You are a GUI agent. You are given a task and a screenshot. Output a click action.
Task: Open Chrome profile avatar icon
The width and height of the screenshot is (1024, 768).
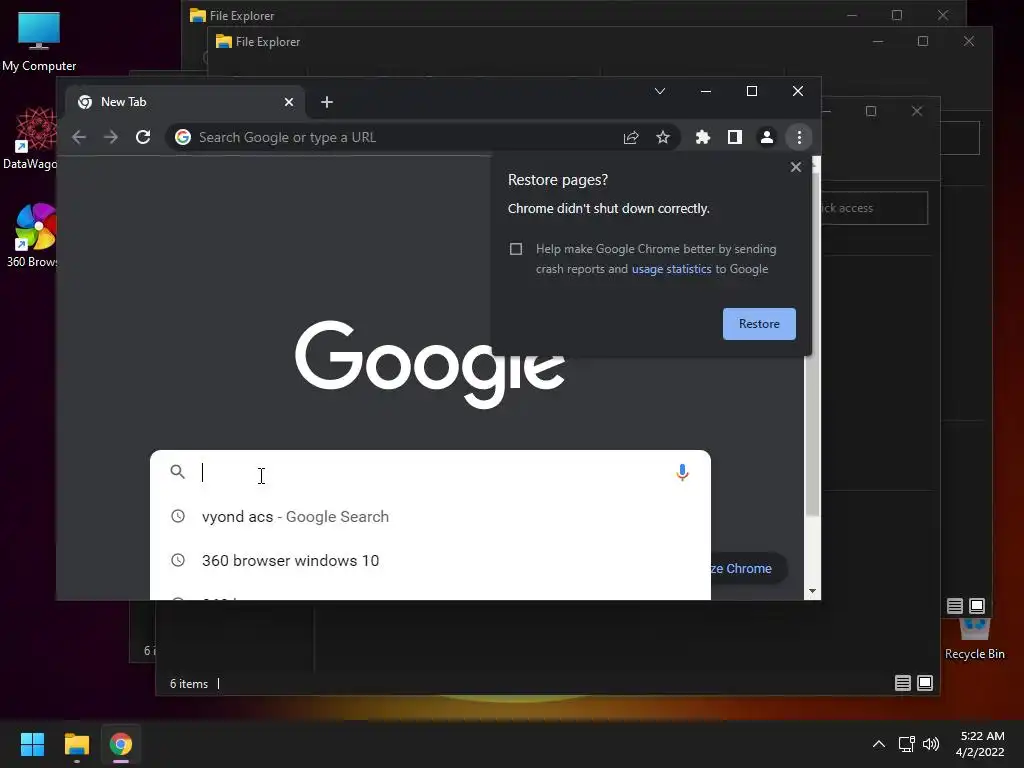(767, 137)
